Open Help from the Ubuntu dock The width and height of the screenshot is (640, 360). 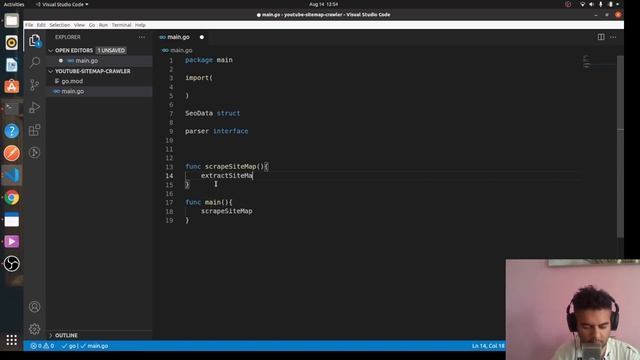11,131
